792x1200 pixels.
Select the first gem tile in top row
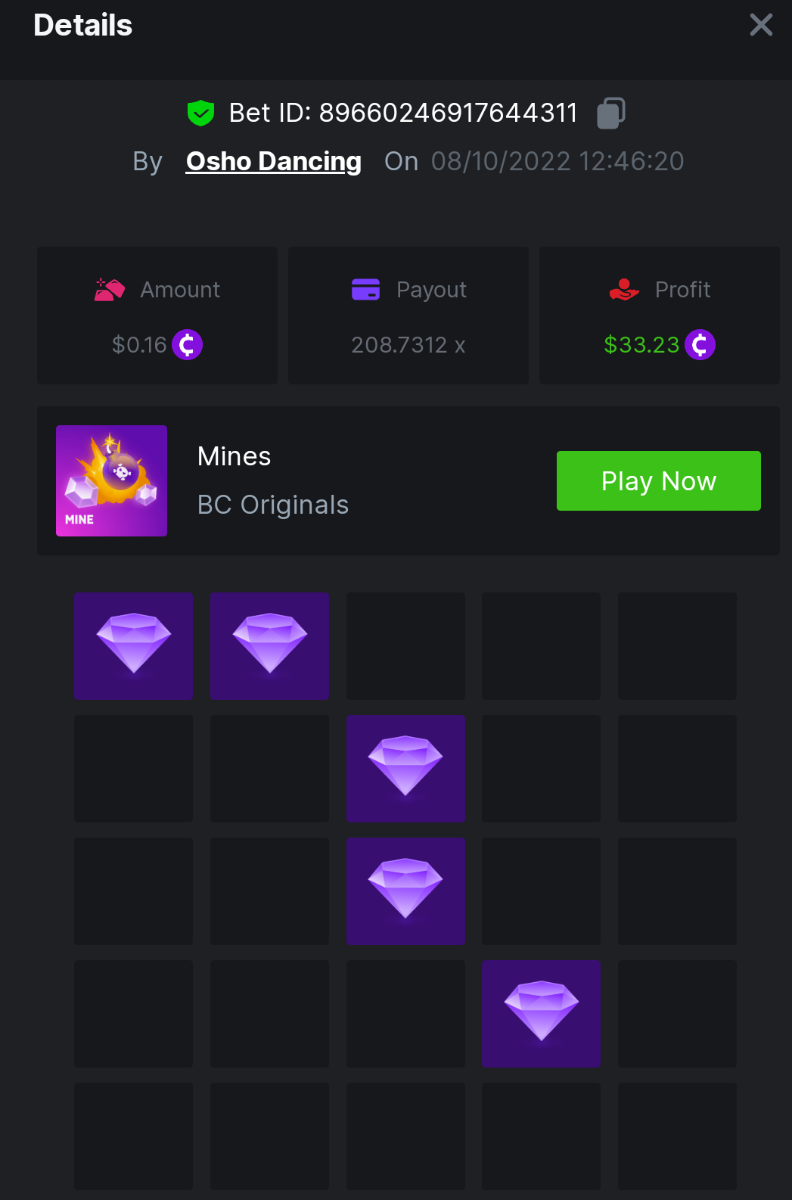coord(133,646)
